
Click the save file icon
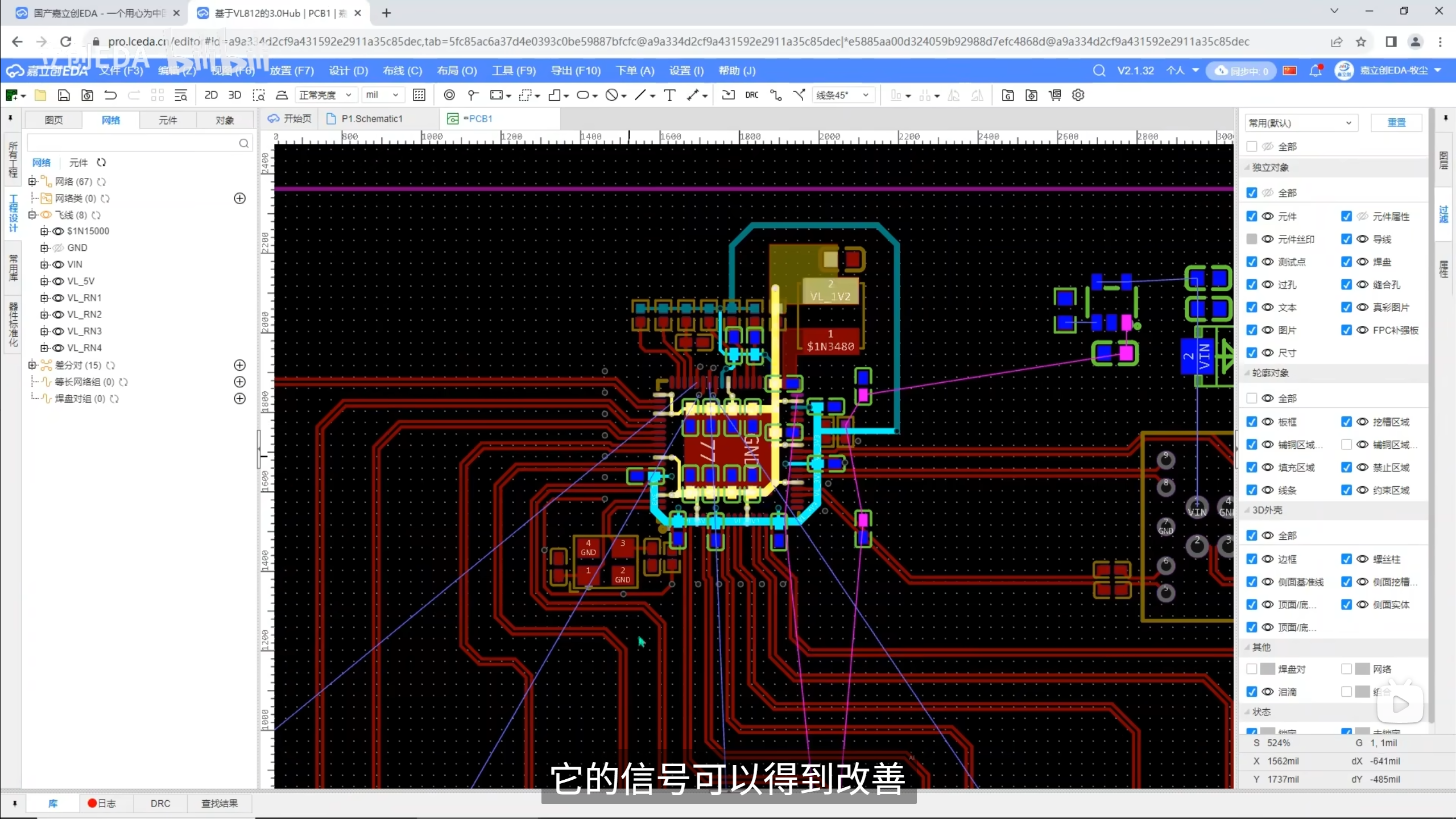pos(64,95)
